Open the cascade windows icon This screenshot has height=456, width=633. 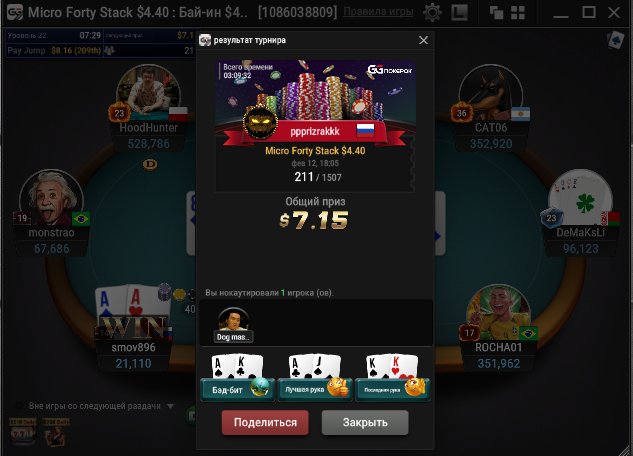[496, 13]
